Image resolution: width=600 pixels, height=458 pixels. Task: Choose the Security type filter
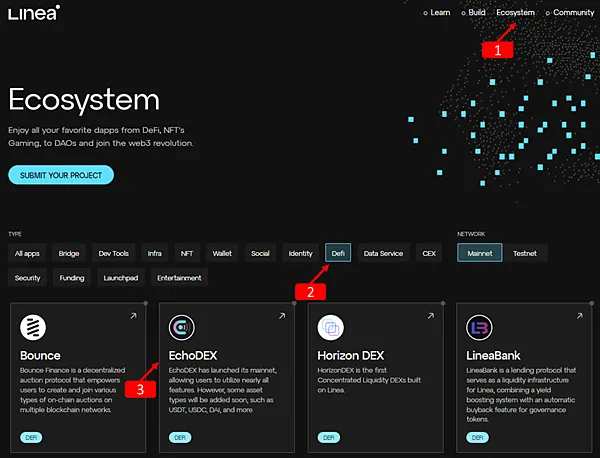[x=27, y=278]
